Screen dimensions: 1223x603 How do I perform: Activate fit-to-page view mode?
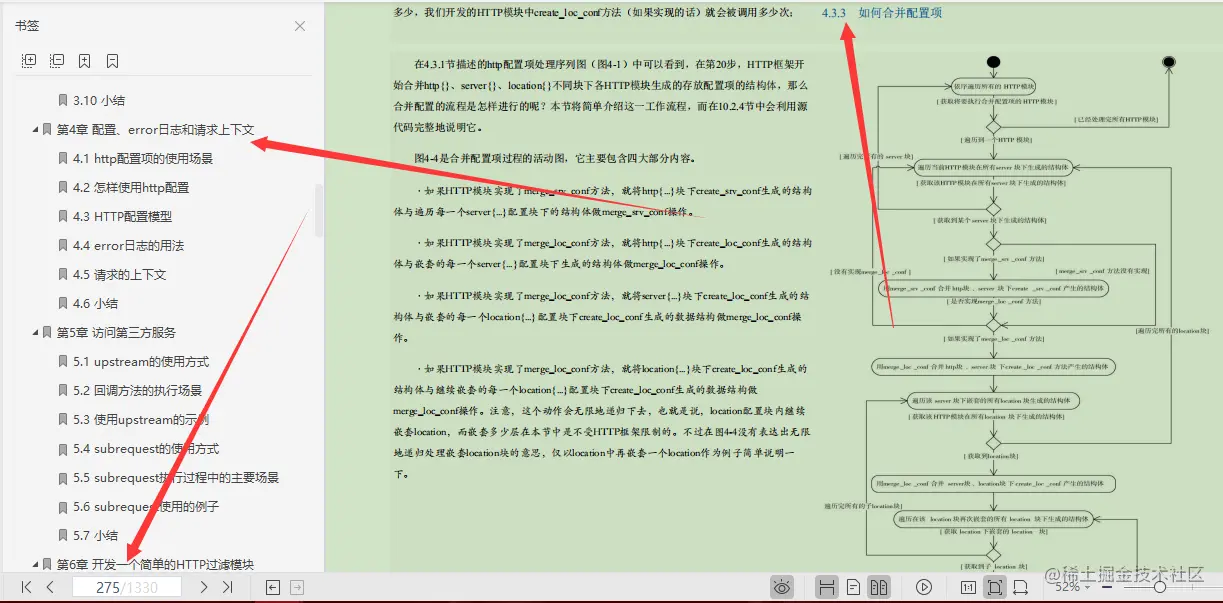point(993,586)
